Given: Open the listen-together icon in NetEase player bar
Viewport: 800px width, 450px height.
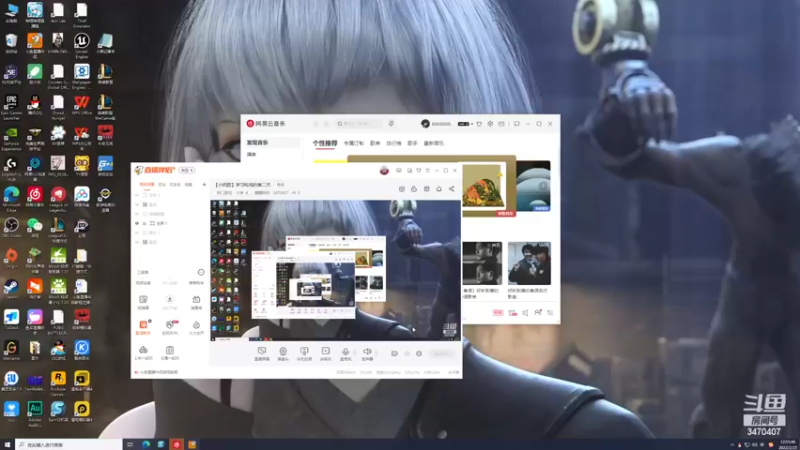Looking at the screenshot, I should [538, 313].
